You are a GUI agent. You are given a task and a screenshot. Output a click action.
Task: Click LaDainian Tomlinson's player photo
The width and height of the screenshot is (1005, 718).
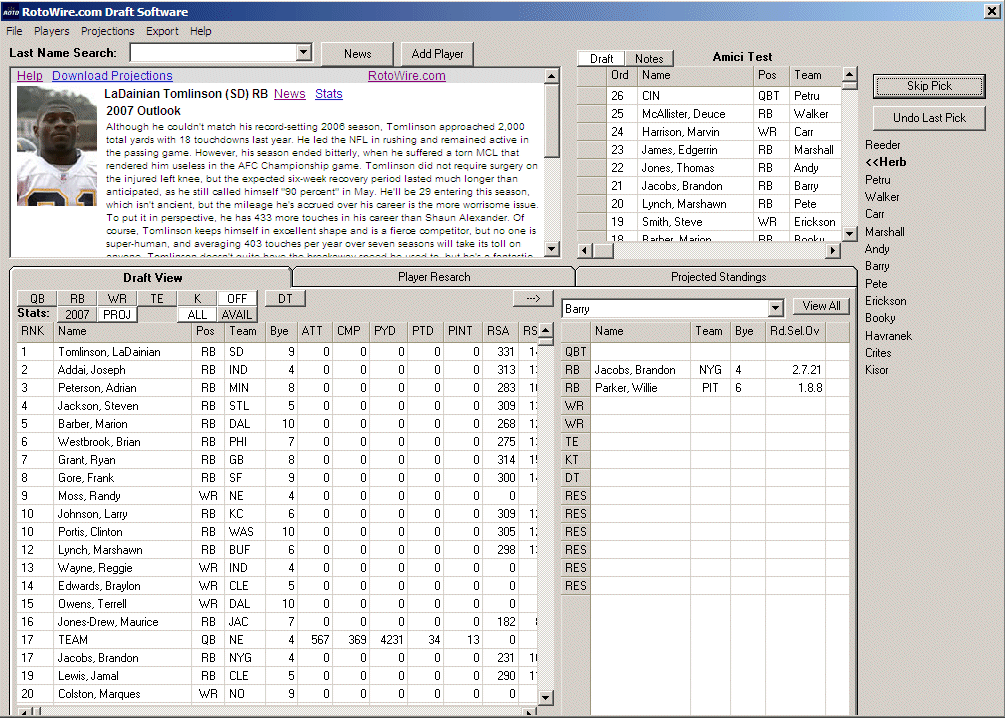point(56,146)
